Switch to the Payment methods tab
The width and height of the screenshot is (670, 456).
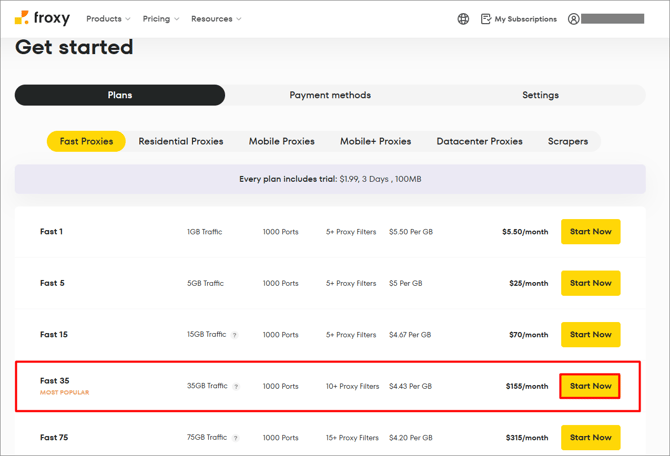(x=330, y=95)
